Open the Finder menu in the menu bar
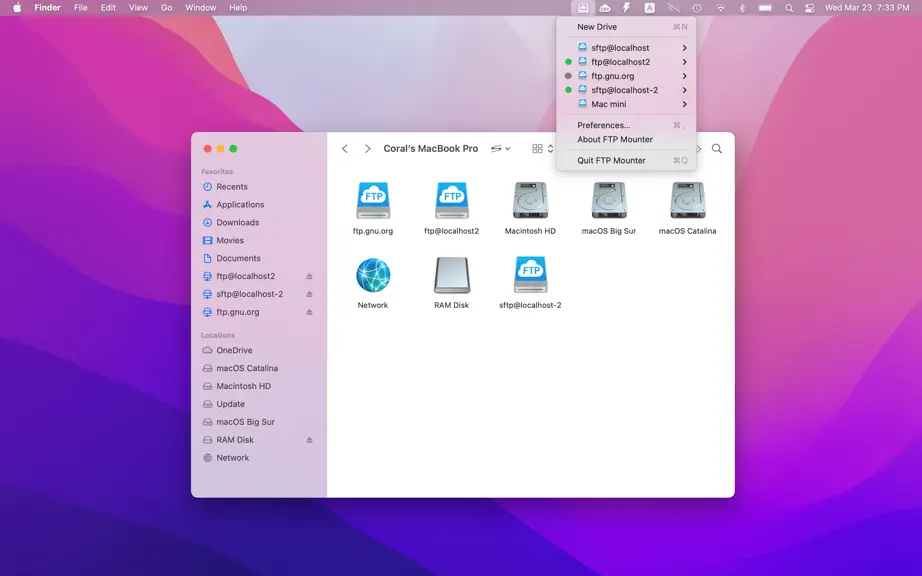This screenshot has width=922, height=576. (48, 8)
